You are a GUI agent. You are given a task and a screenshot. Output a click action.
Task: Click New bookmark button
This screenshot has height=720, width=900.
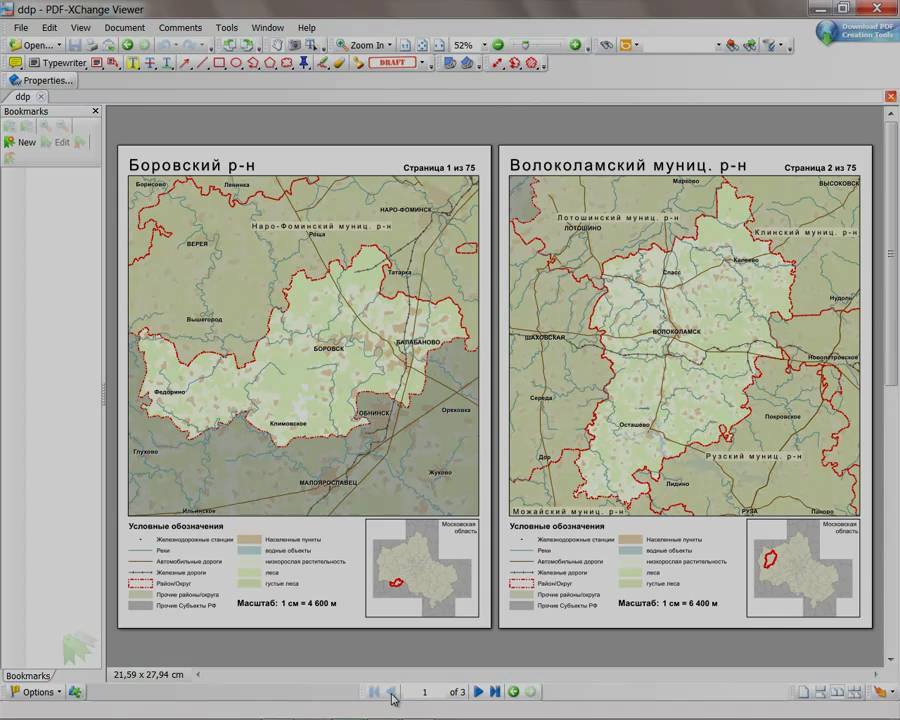pos(20,142)
